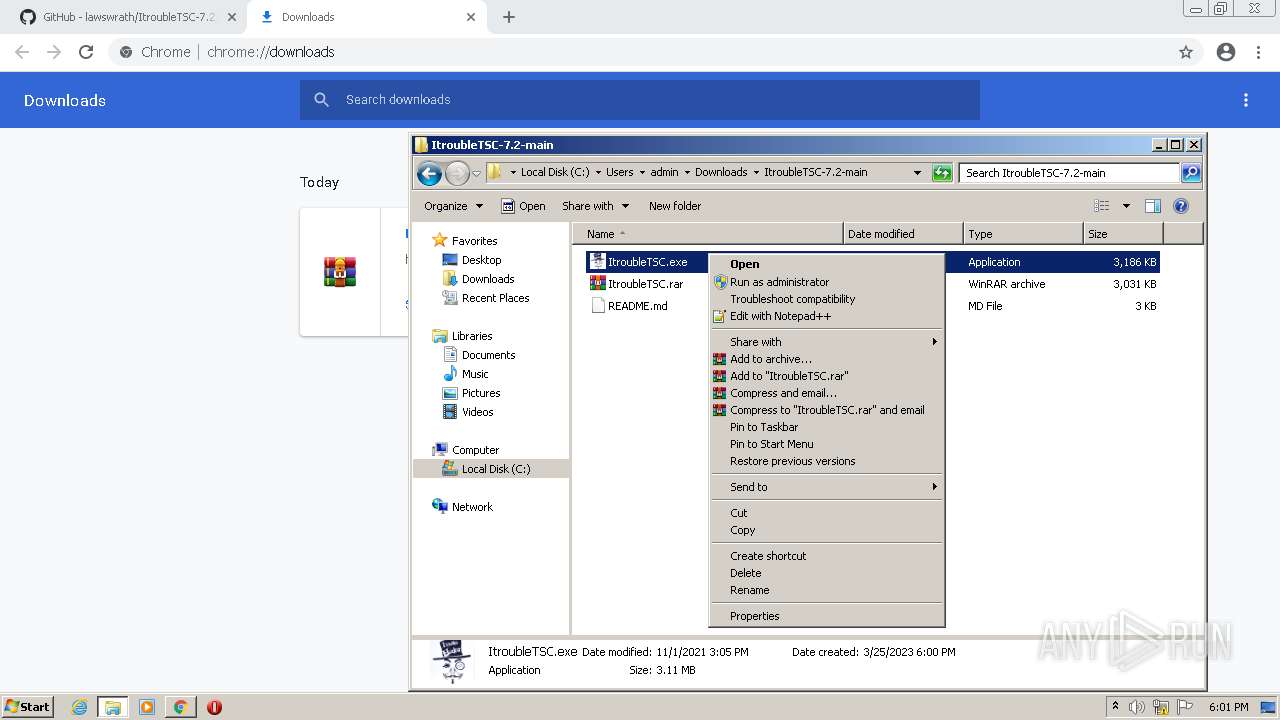
Task: Select the README.md file icon
Action: click(598, 306)
